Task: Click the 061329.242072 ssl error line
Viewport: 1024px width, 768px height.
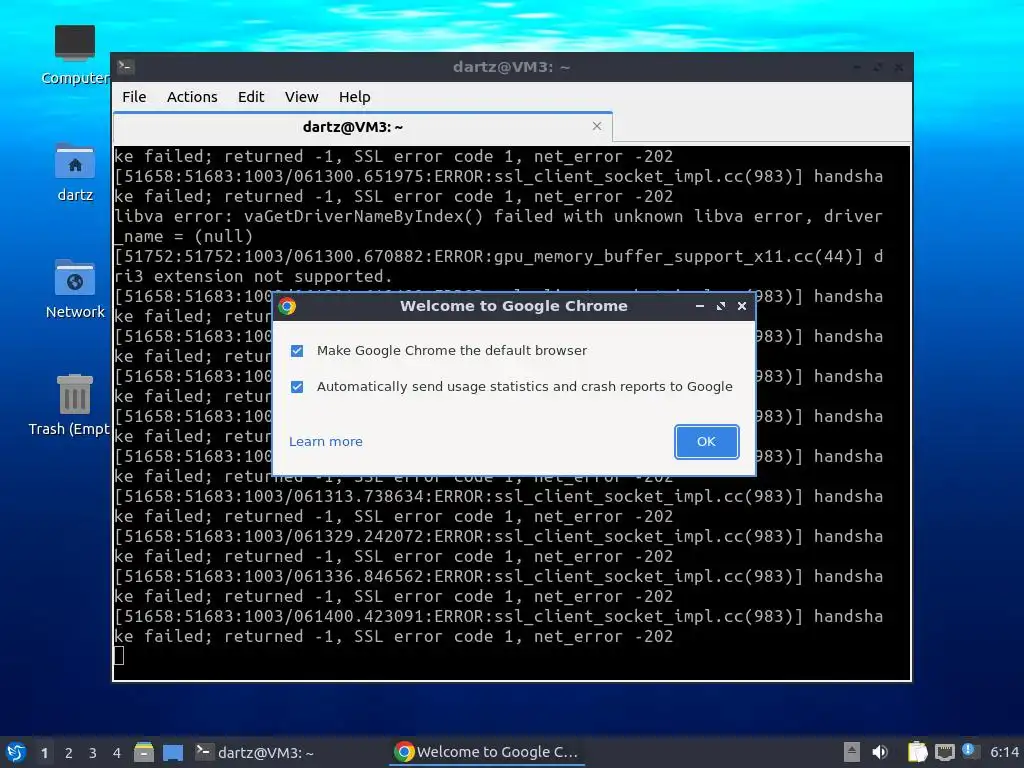Action: tap(498, 536)
